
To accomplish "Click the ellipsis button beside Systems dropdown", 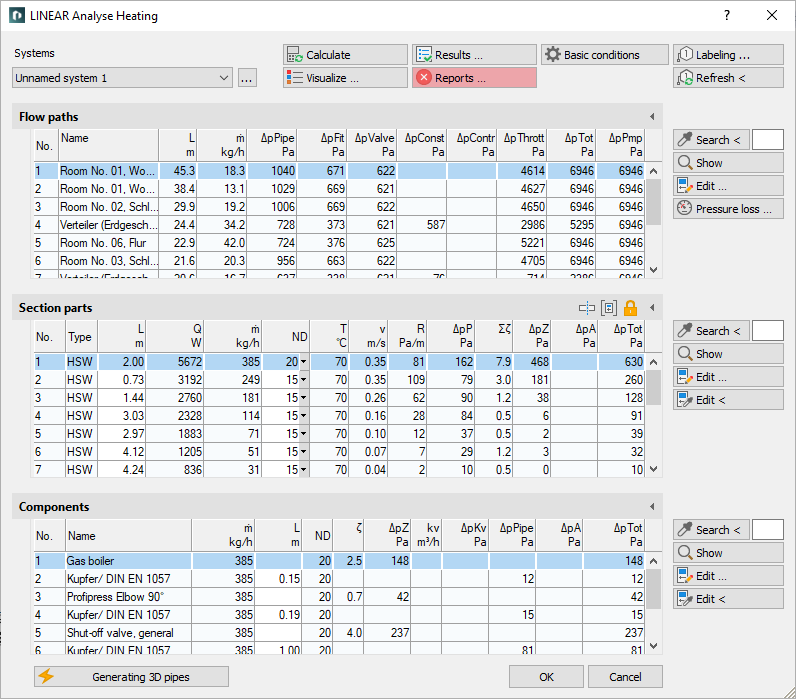I will pyautogui.click(x=247, y=78).
